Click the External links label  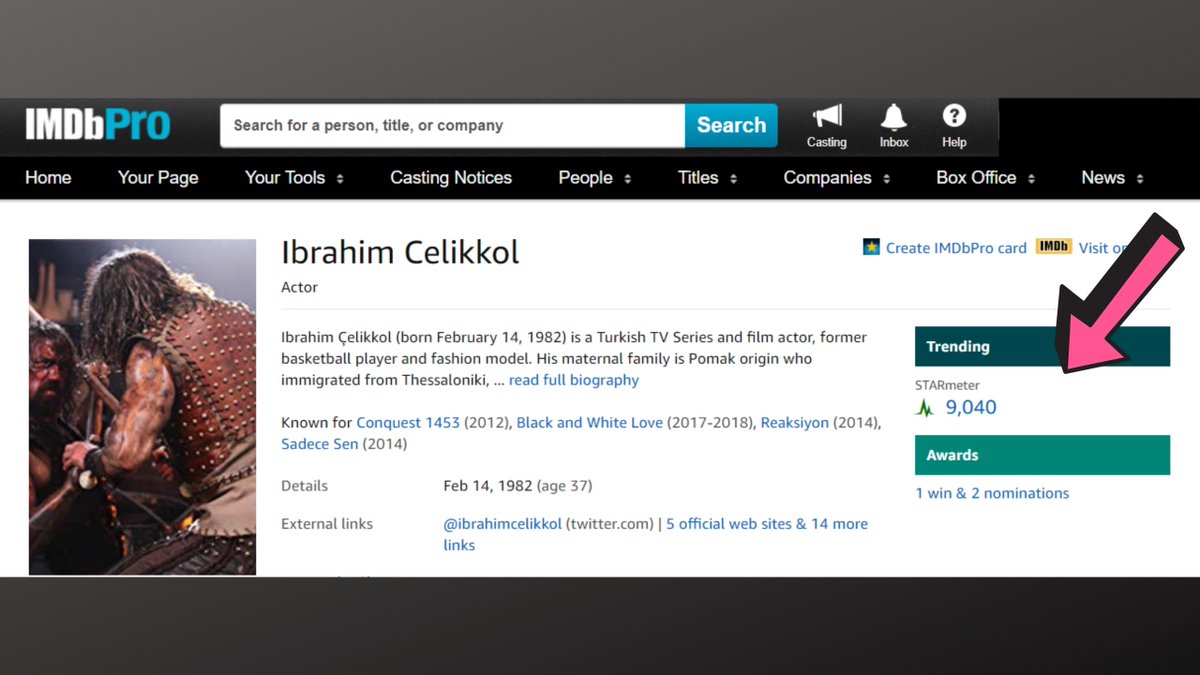[327, 523]
